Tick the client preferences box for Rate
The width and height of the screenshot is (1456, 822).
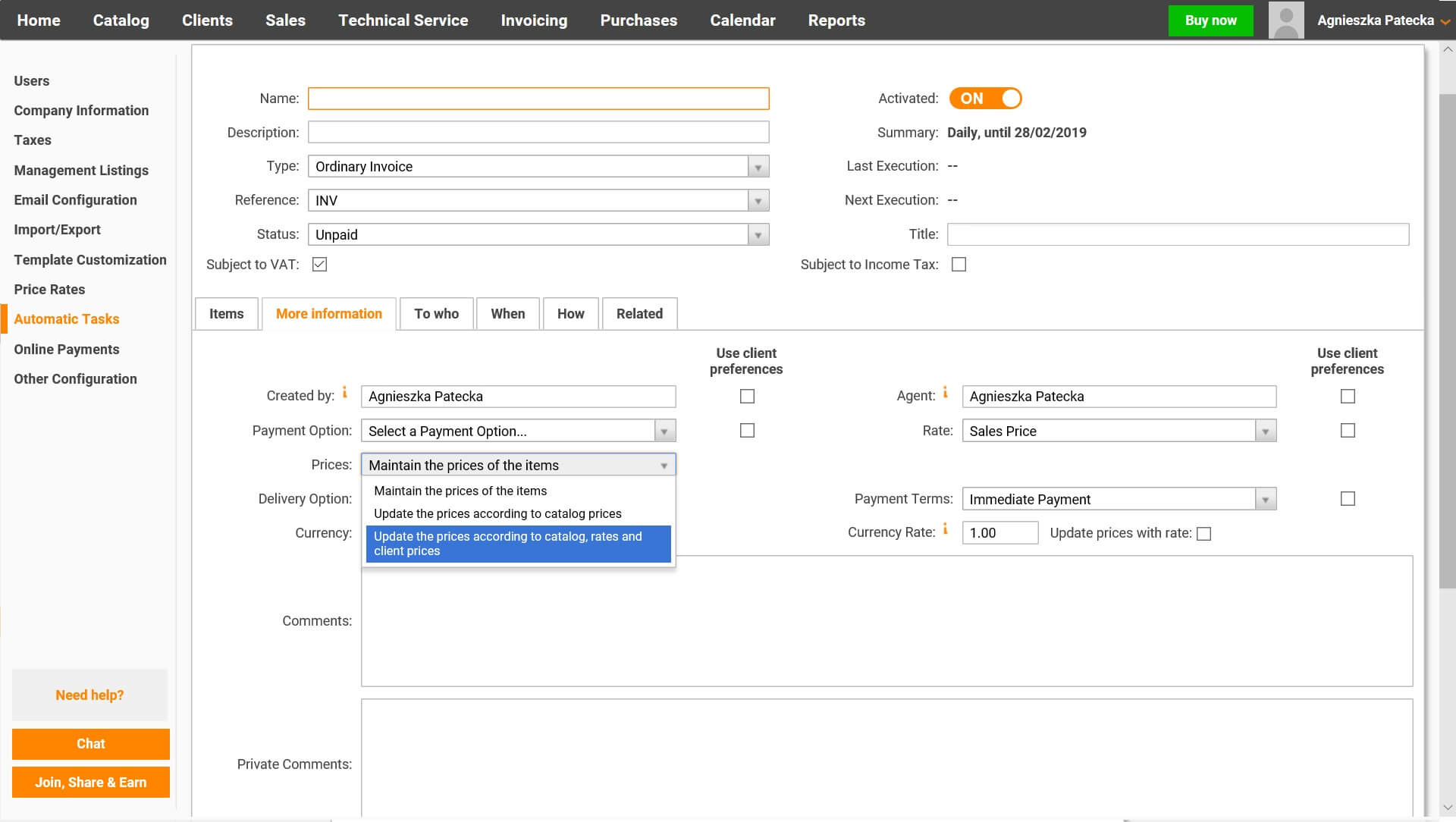coord(1348,431)
